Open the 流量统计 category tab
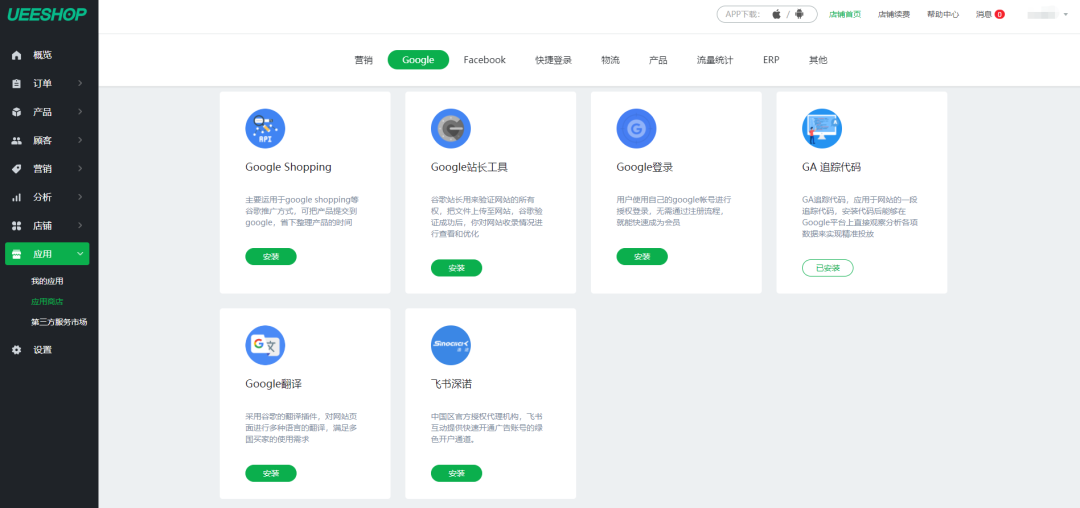 tap(715, 60)
